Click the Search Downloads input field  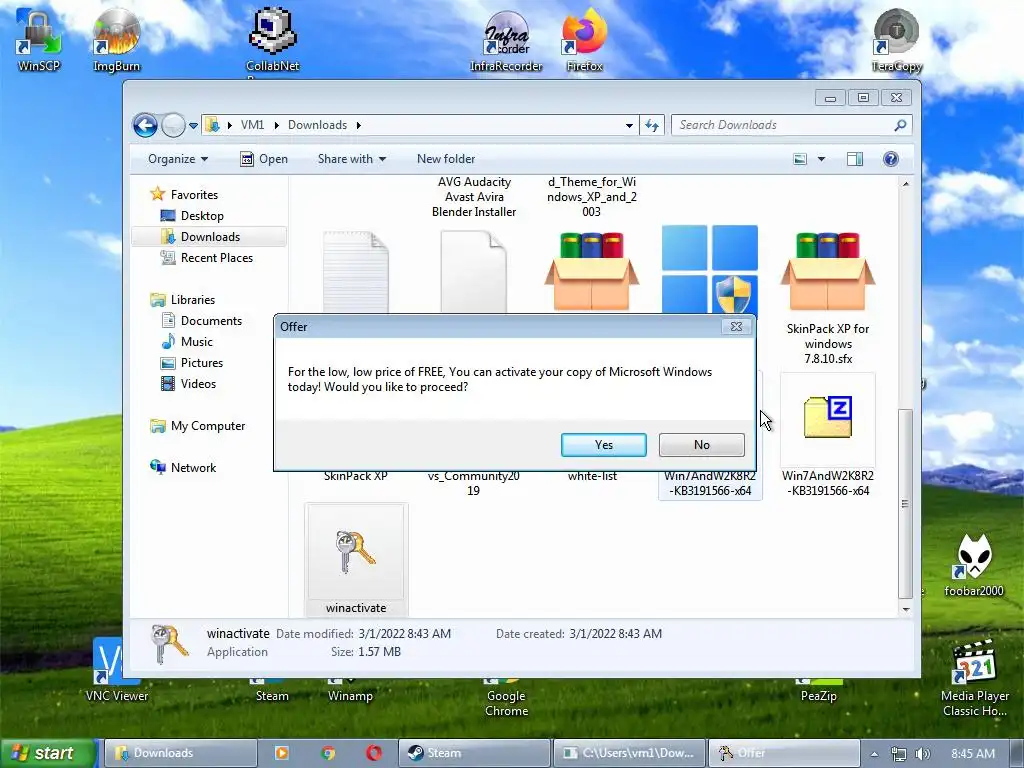coord(782,125)
